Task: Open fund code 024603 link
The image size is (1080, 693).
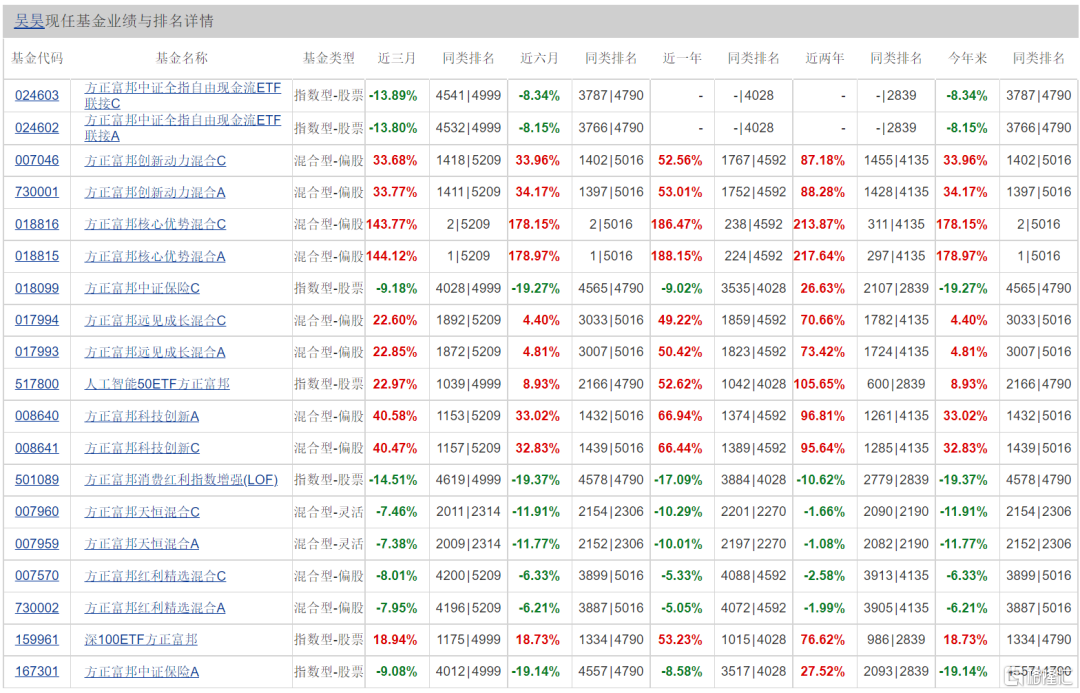Action: [x=37, y=96]
